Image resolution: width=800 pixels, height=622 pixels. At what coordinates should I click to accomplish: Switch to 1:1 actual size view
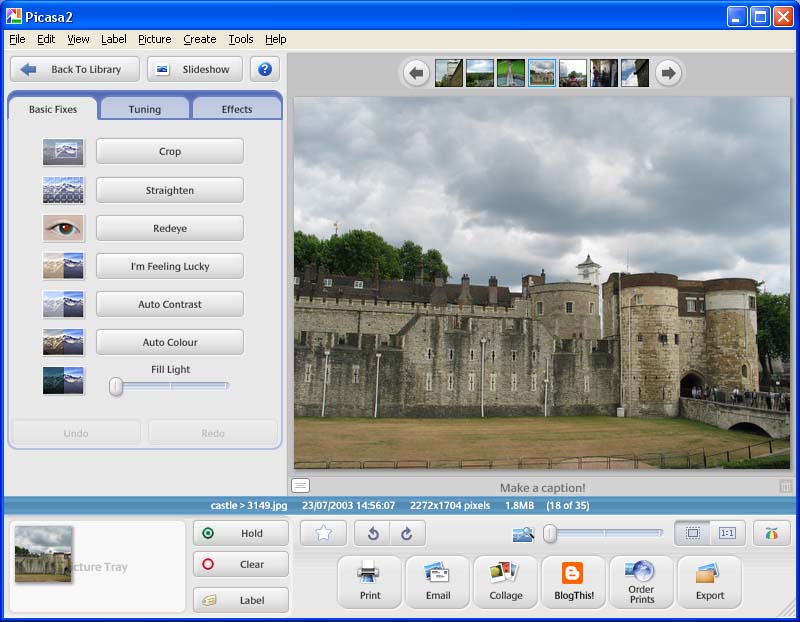[x=727, y=533]
